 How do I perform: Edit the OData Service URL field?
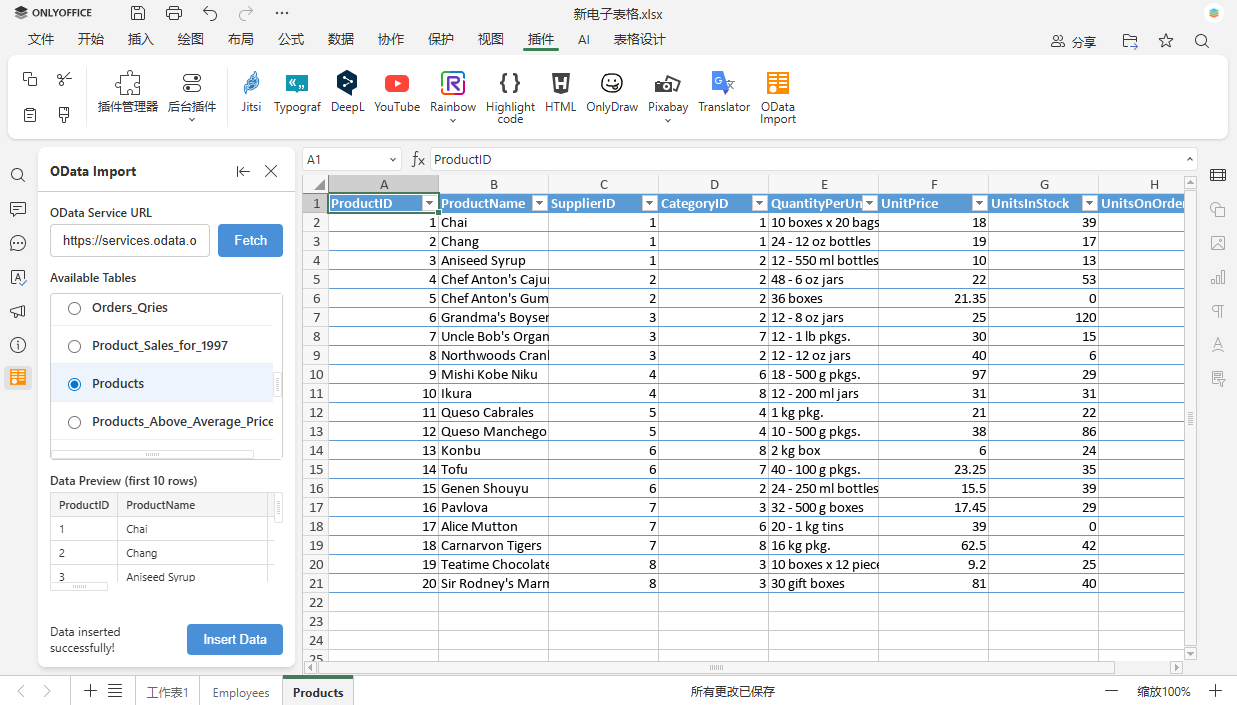[130, 240]
